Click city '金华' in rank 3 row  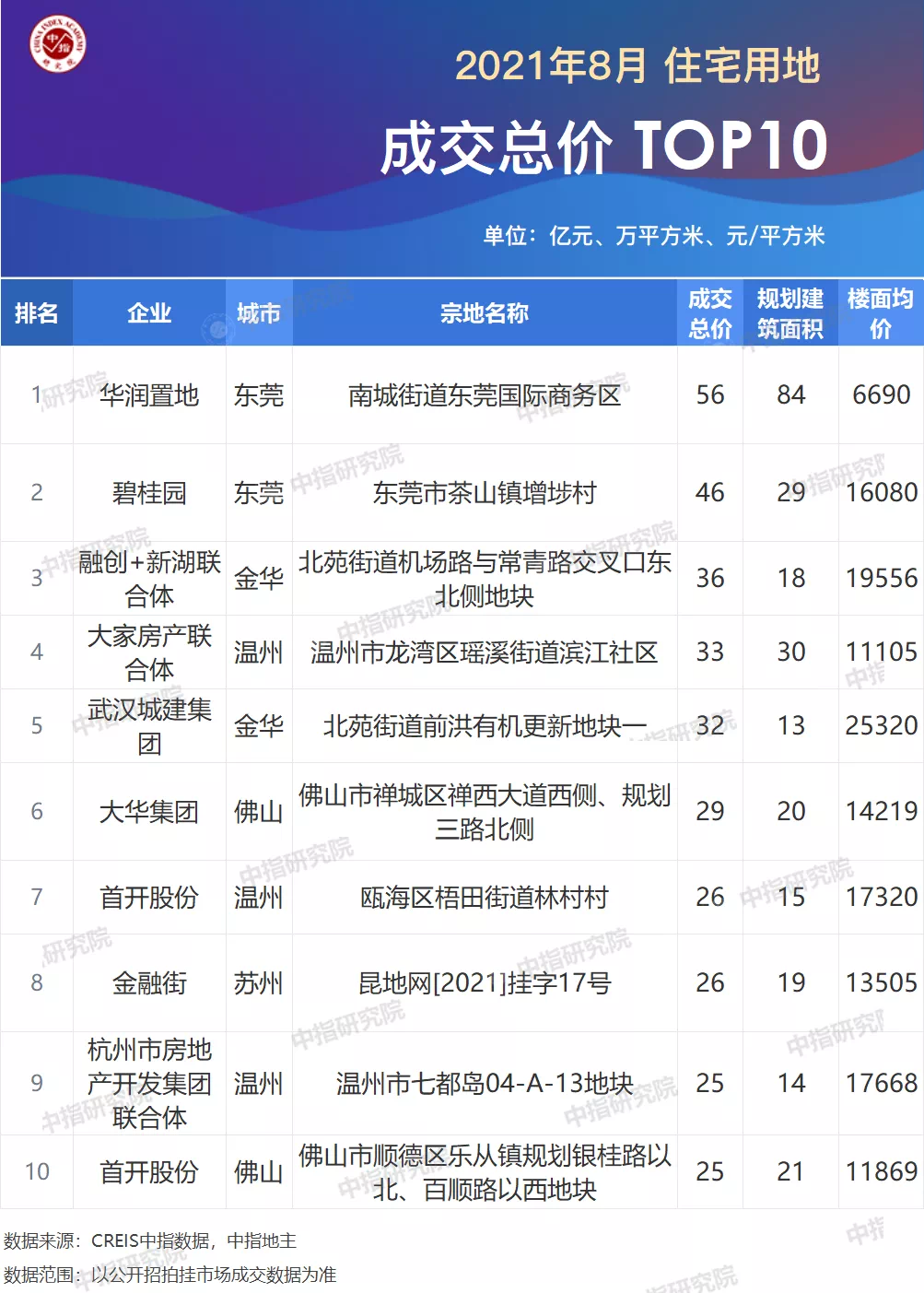259,579
